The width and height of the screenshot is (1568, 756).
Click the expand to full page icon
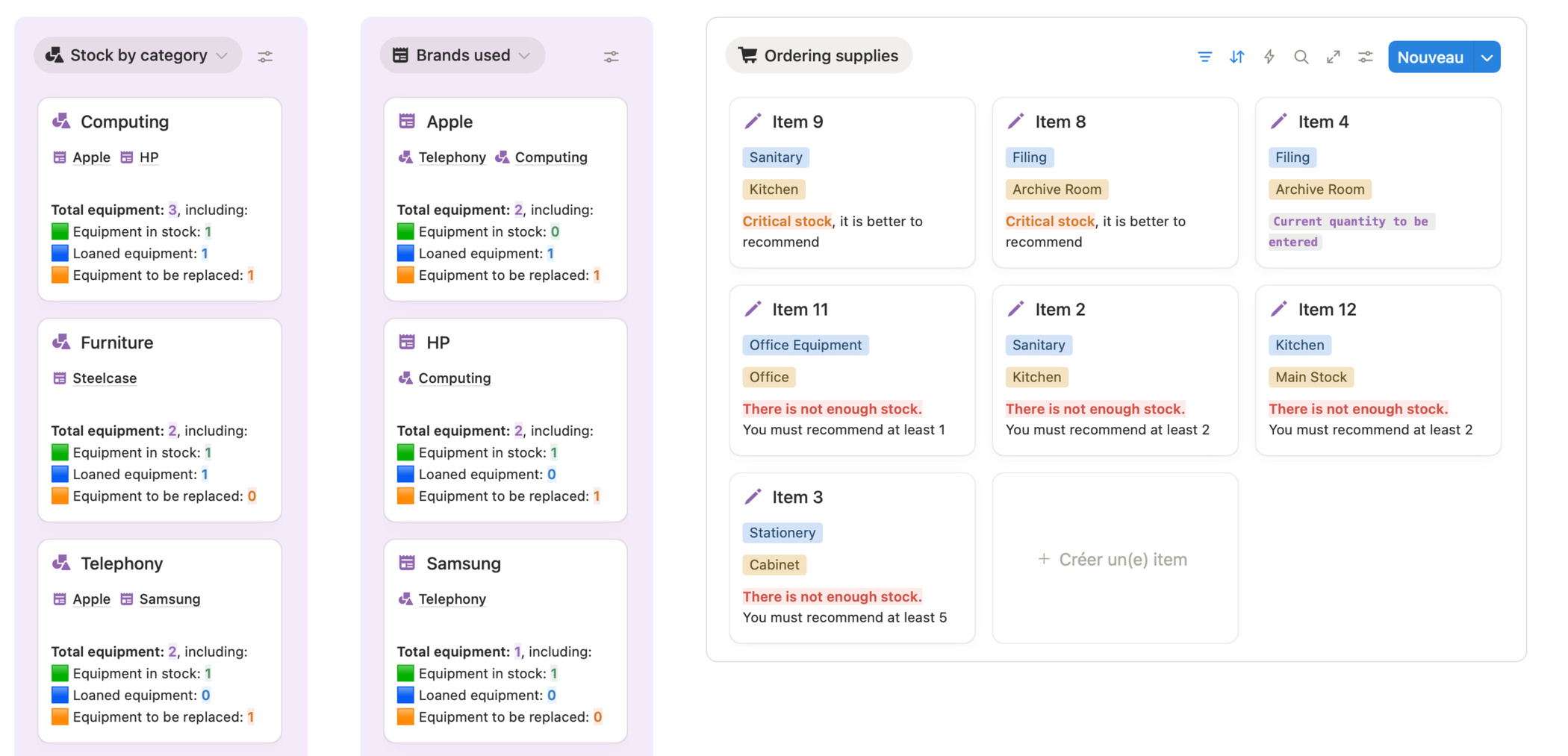(x=1333, y=57)
